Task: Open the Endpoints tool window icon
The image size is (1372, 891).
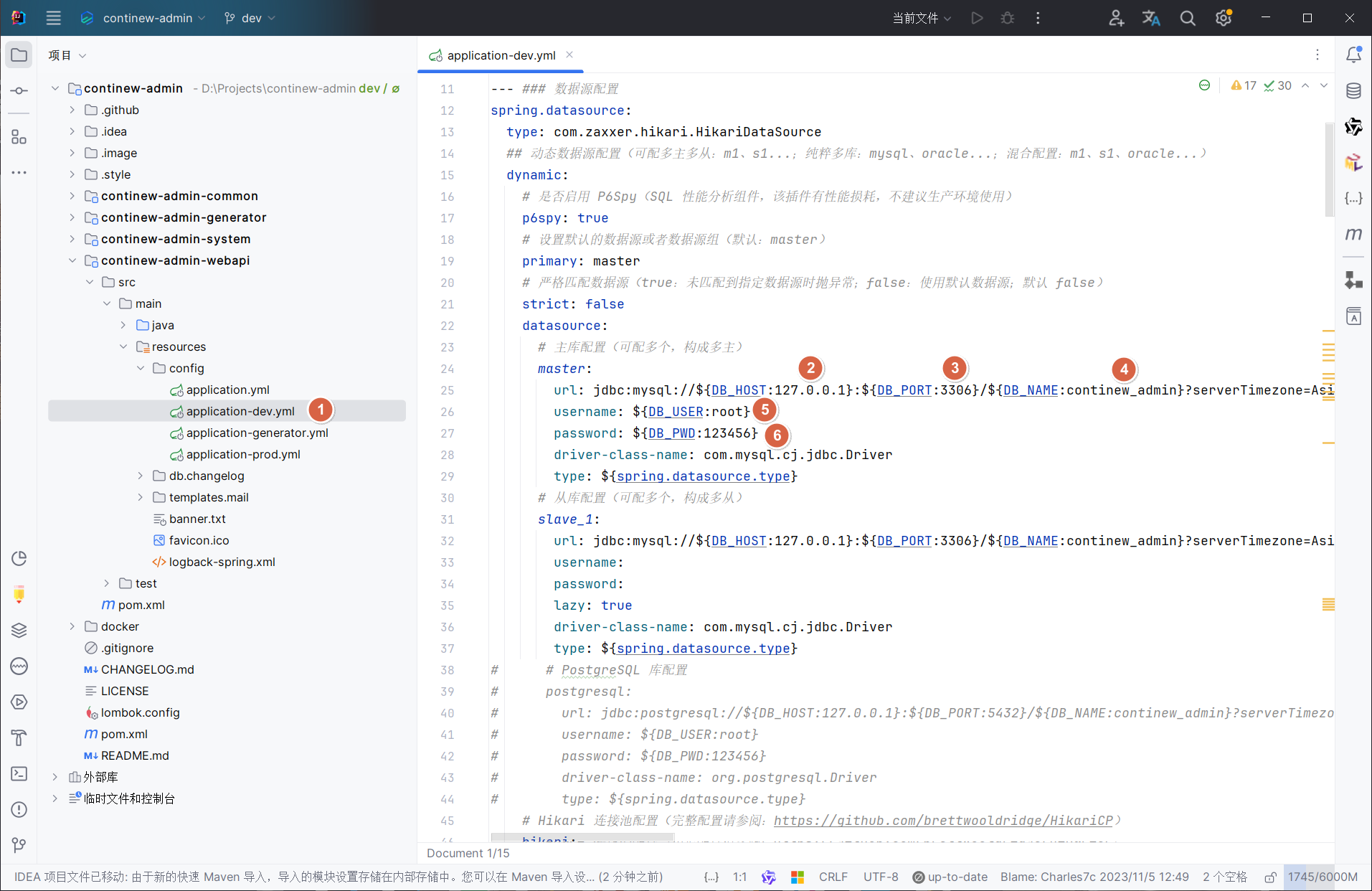Action: pyautogui.click(x=19, y=666)
